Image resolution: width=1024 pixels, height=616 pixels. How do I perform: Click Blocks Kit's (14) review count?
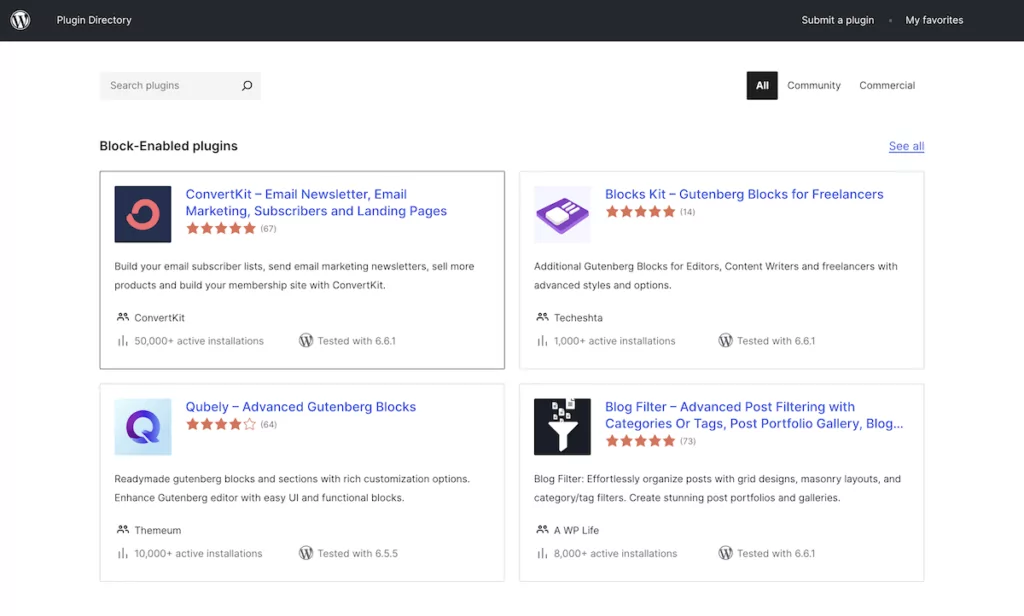point(687,212)
